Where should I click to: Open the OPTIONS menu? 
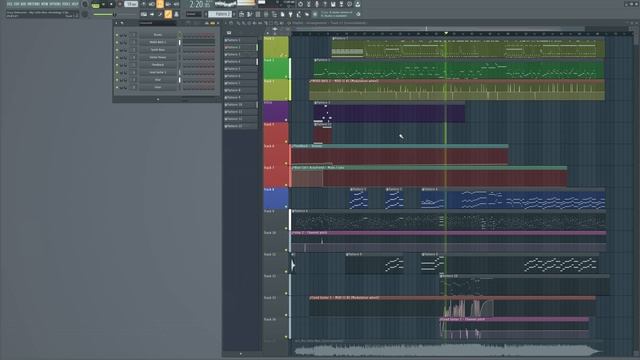55,4
